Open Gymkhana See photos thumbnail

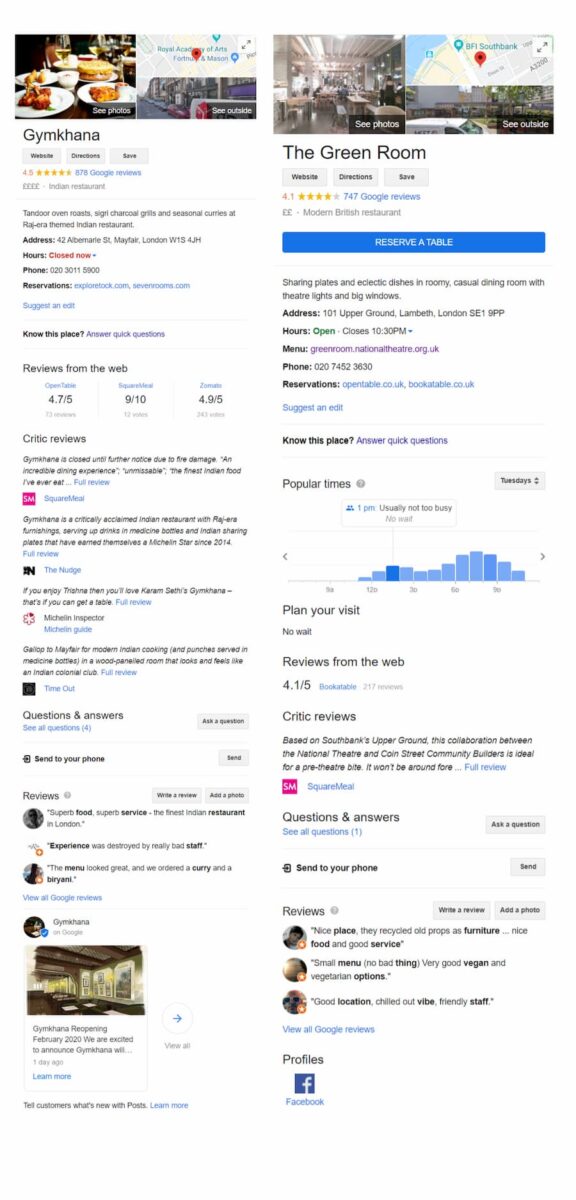click(75, 77)
